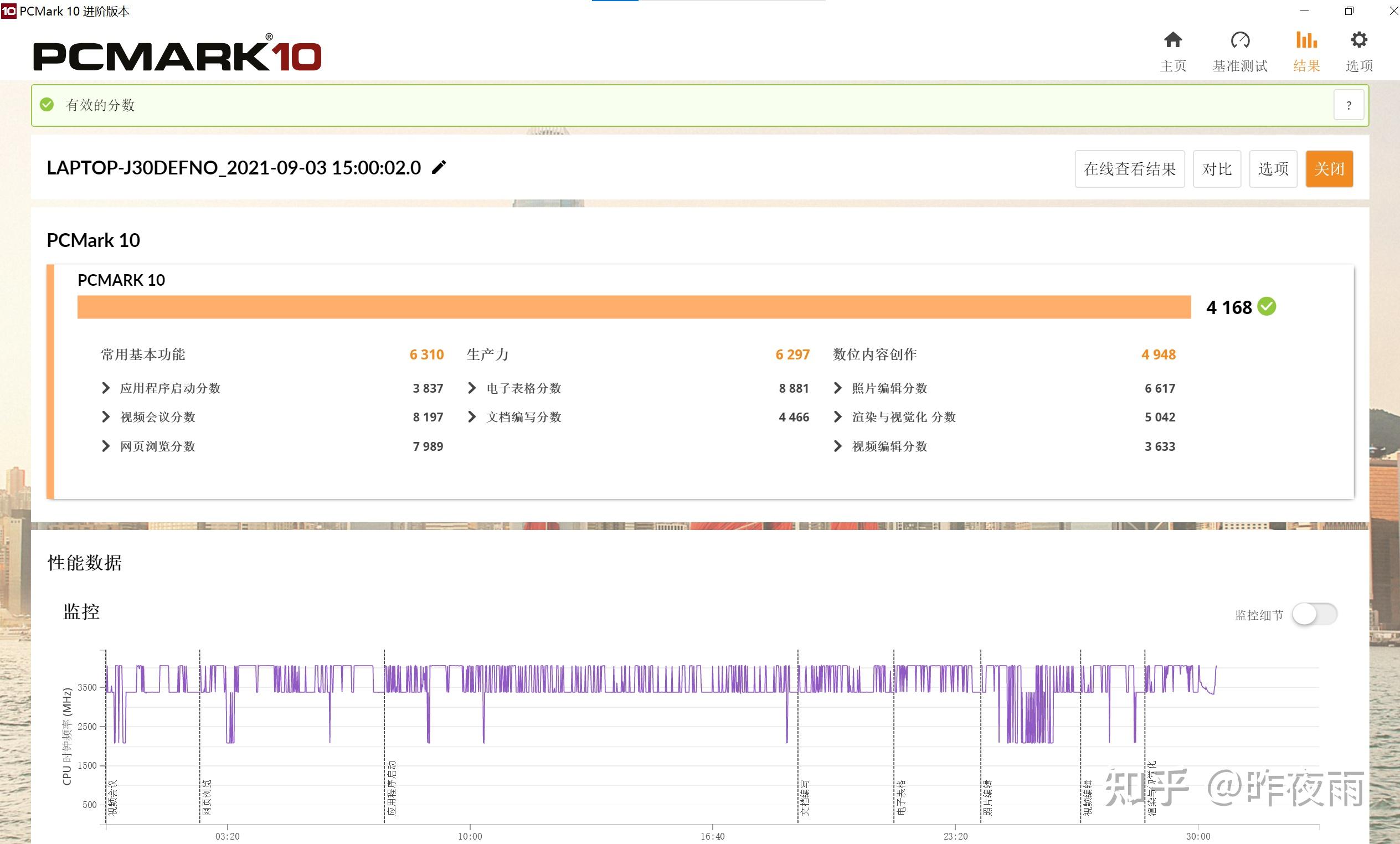This screenshot has height=844, width=1400.
Task: Click green checkmark next to 4 168
Action: click(1267, 306)
